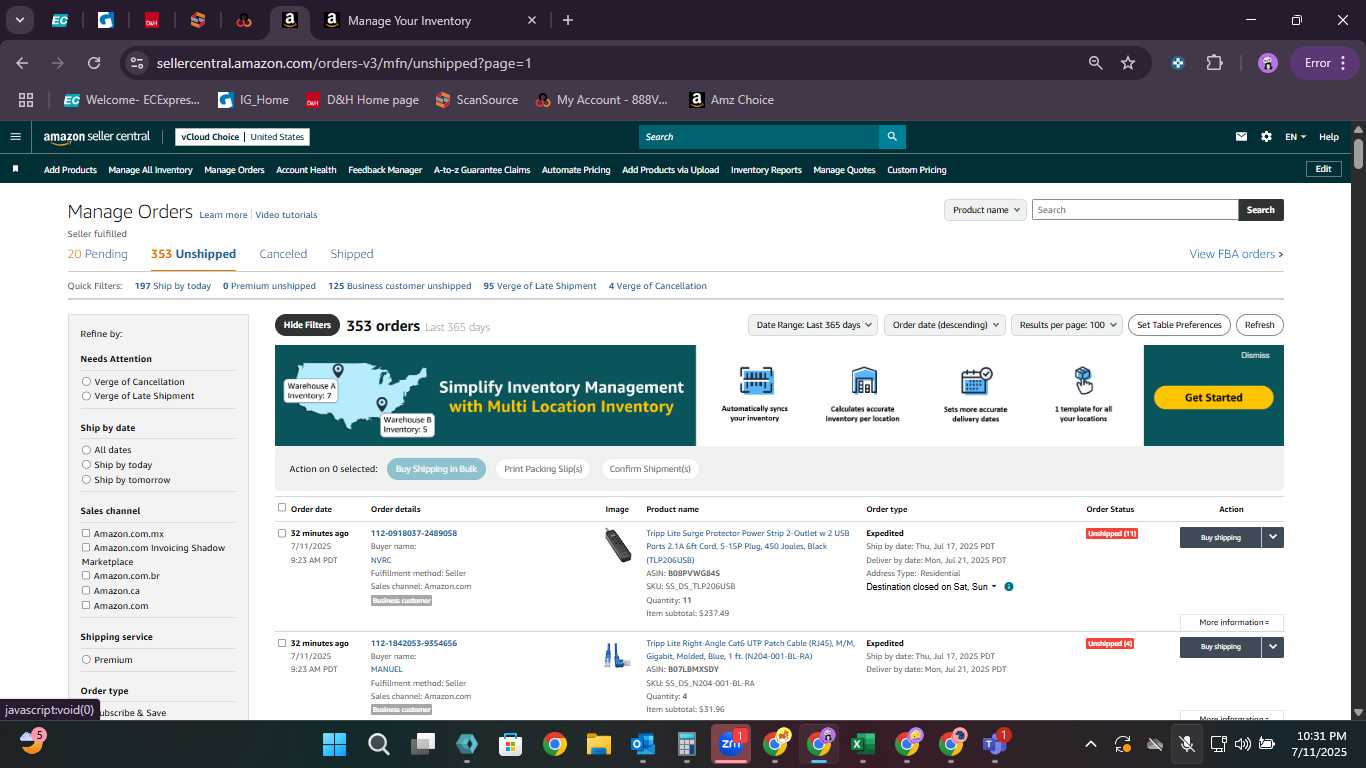This screenshot has width=1366, height=768.
Task: Open File Explorer from the taskbar
Action: click(x=598, y=744)
